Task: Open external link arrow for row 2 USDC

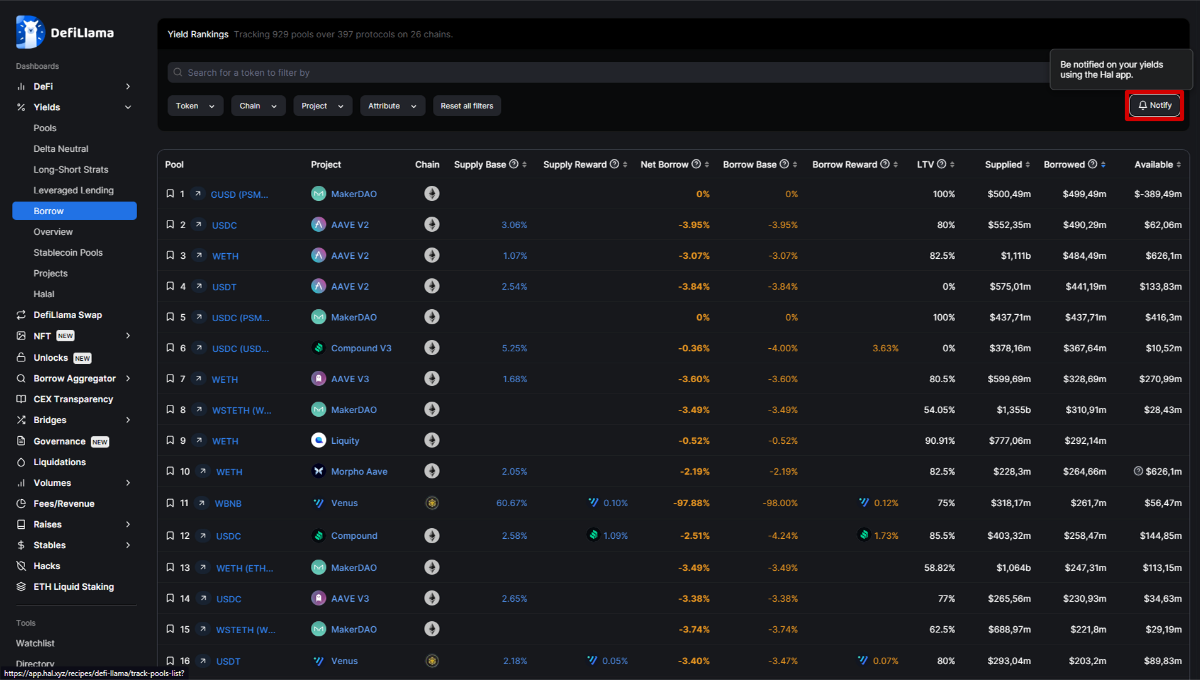Action: (198, 225)
